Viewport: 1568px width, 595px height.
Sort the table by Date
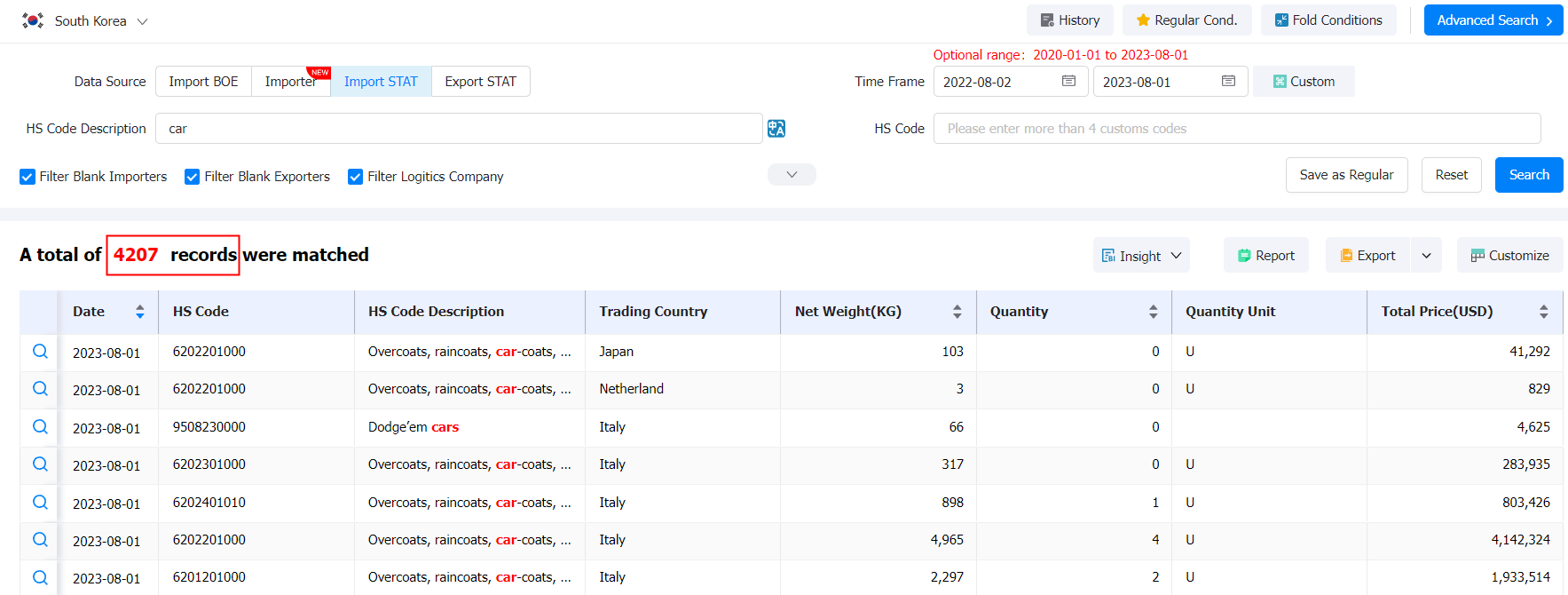[140, 312]
